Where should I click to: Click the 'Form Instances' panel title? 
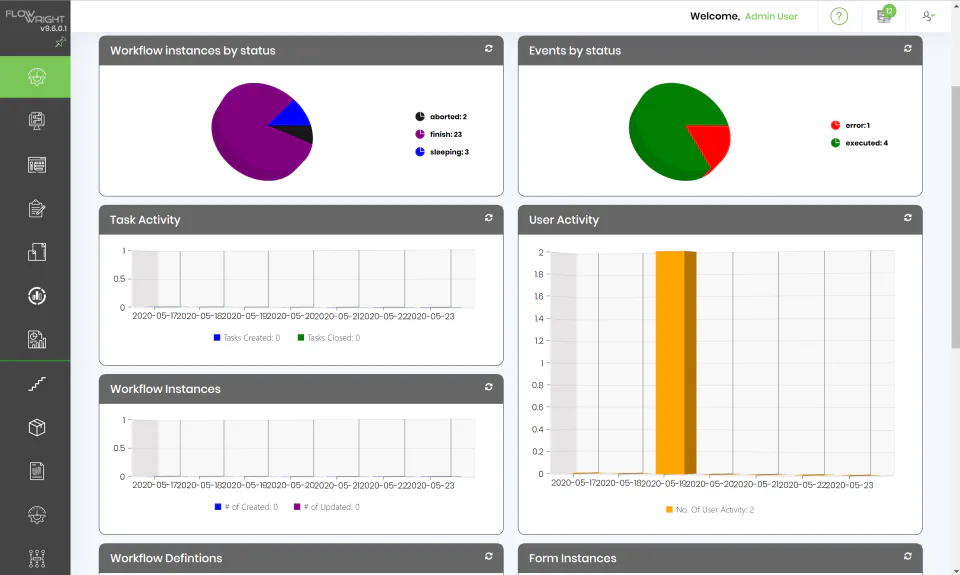pos(572,558)
